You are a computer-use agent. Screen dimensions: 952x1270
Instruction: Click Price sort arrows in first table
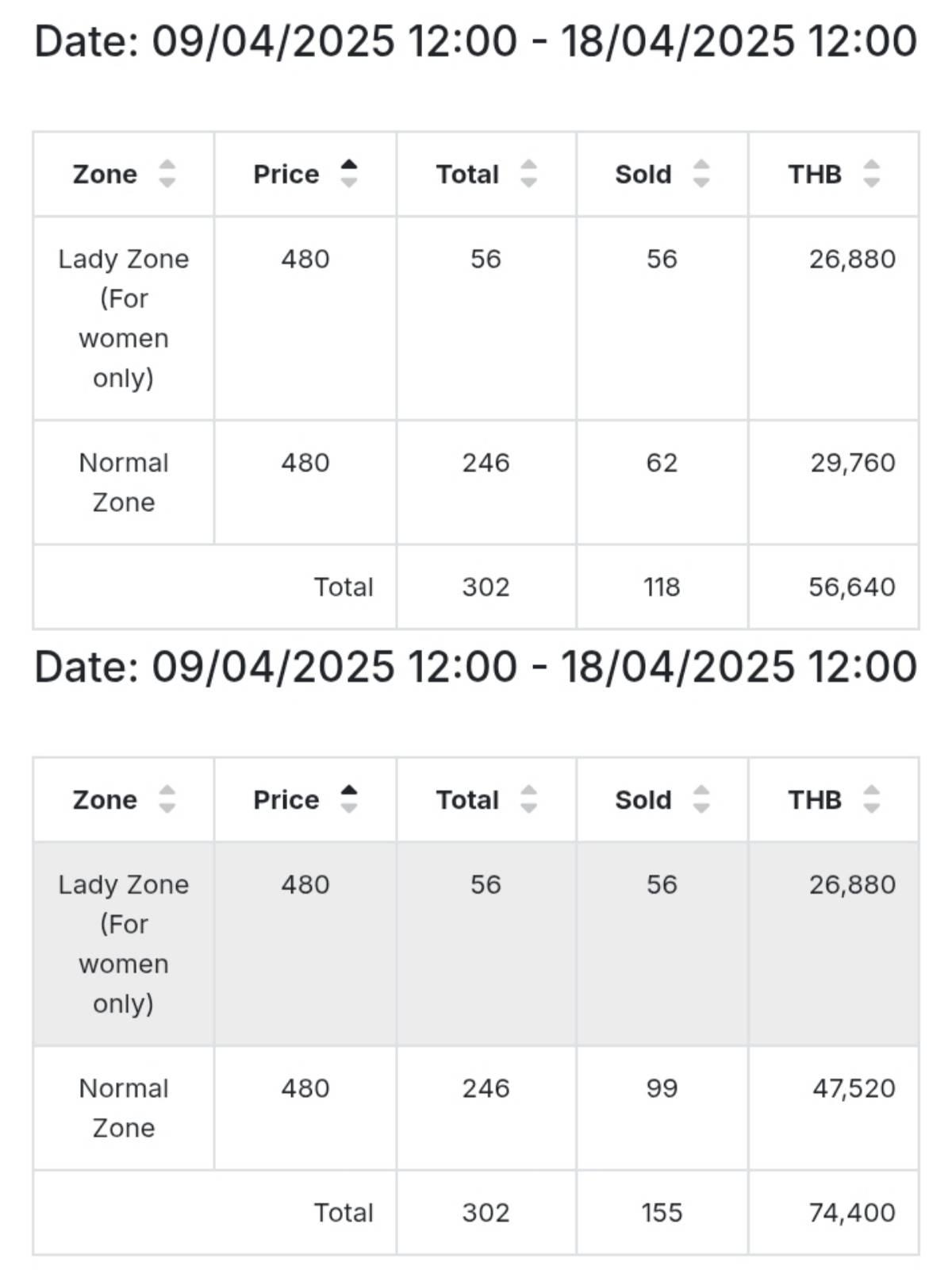pos(348,174)
